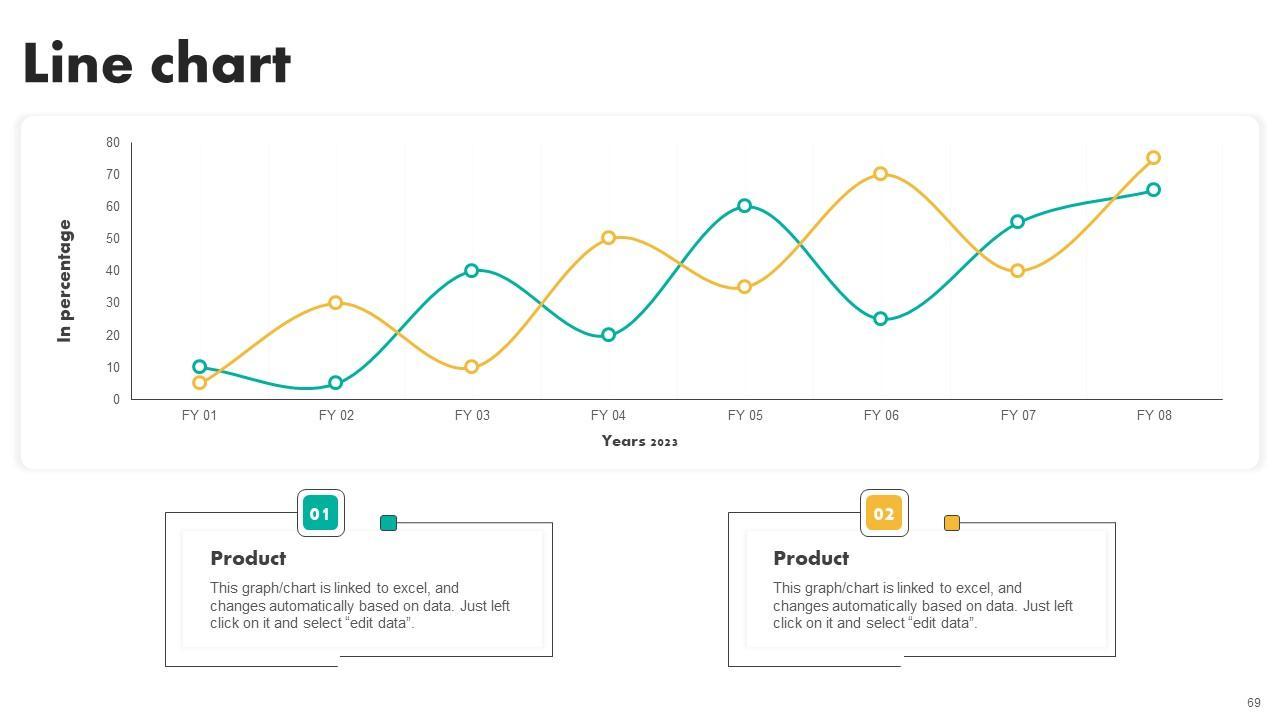This screenshot has width=1280, height=720.
Task: Select the yellow data point at FY 08
Action: (1153, 158)
